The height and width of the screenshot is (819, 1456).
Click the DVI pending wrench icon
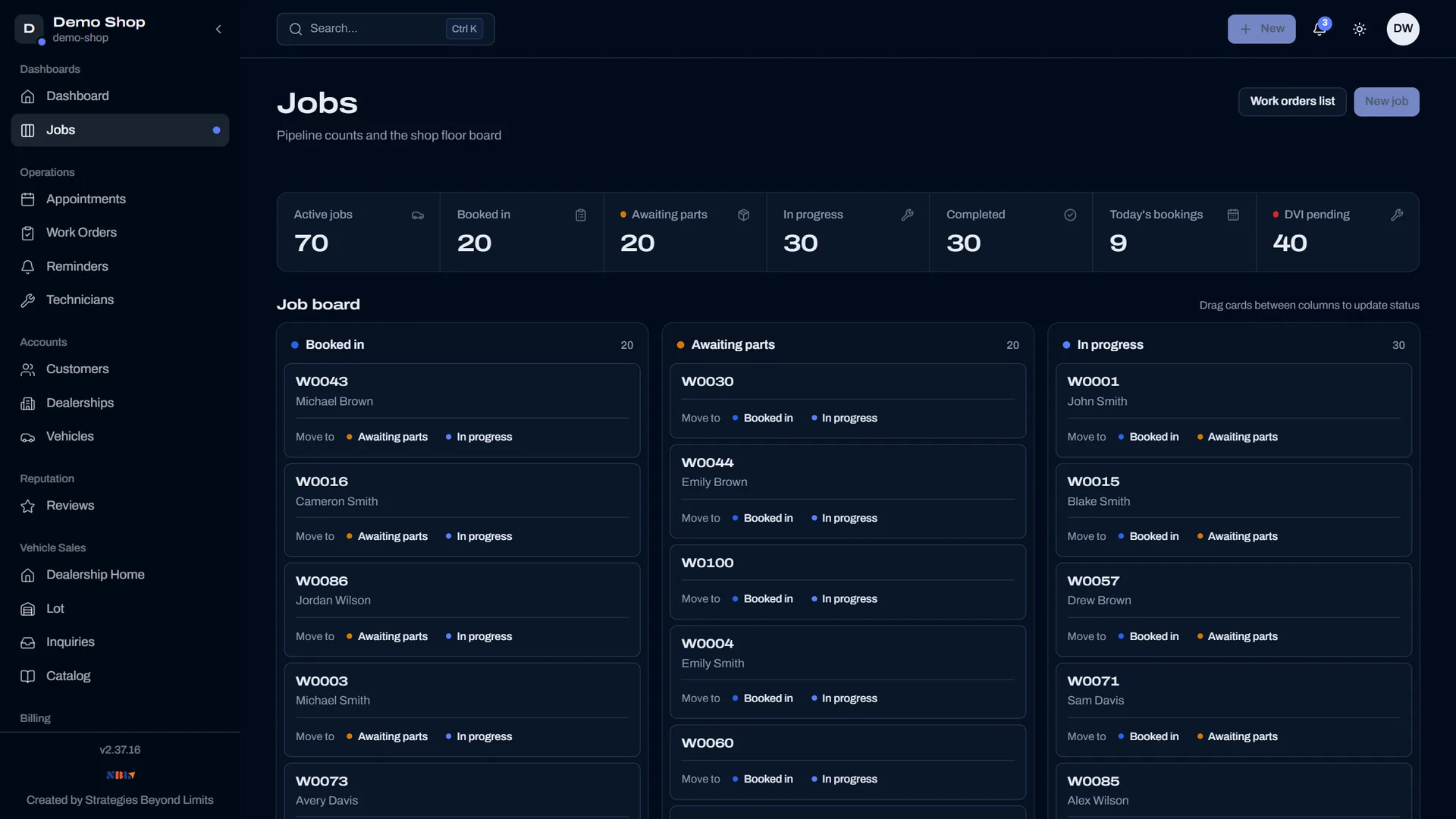click(1397, 215)
